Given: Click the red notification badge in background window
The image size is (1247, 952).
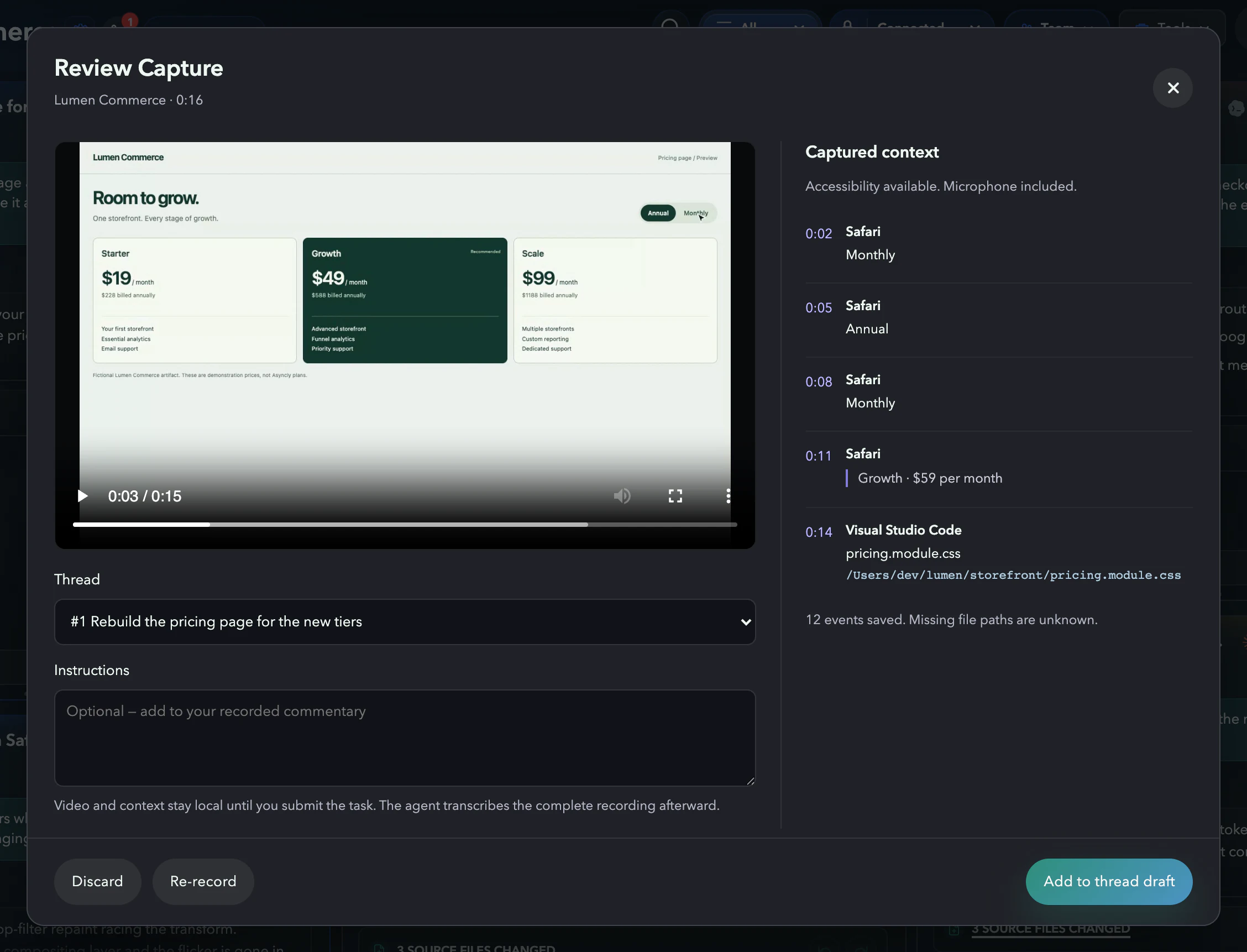Looking at the screenshot, I should 130,21.
